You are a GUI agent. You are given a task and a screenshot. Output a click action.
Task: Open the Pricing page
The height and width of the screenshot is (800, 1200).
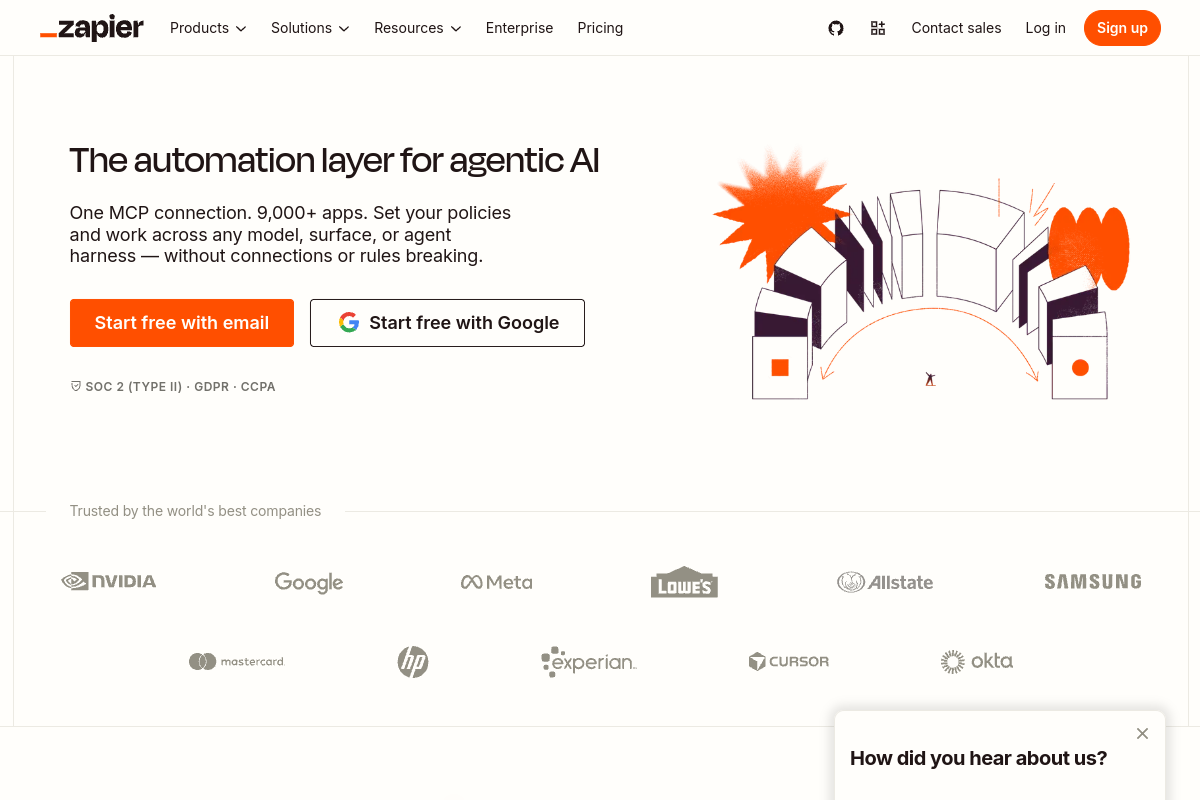600,28
